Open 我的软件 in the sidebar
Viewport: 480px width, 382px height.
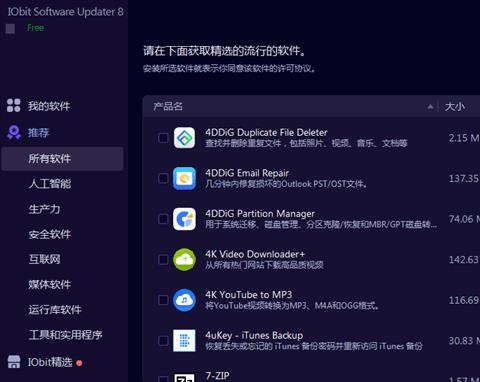(x=49, y=106)
